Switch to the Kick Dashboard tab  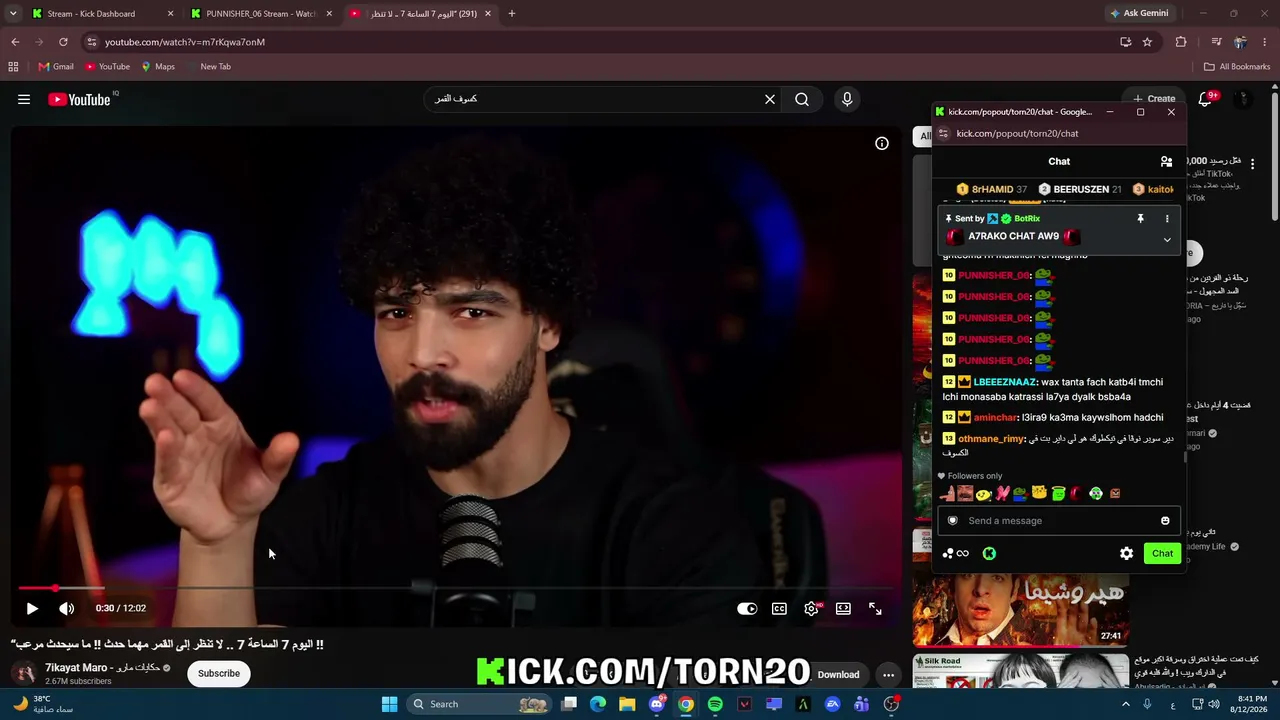(x=100, y=14)
